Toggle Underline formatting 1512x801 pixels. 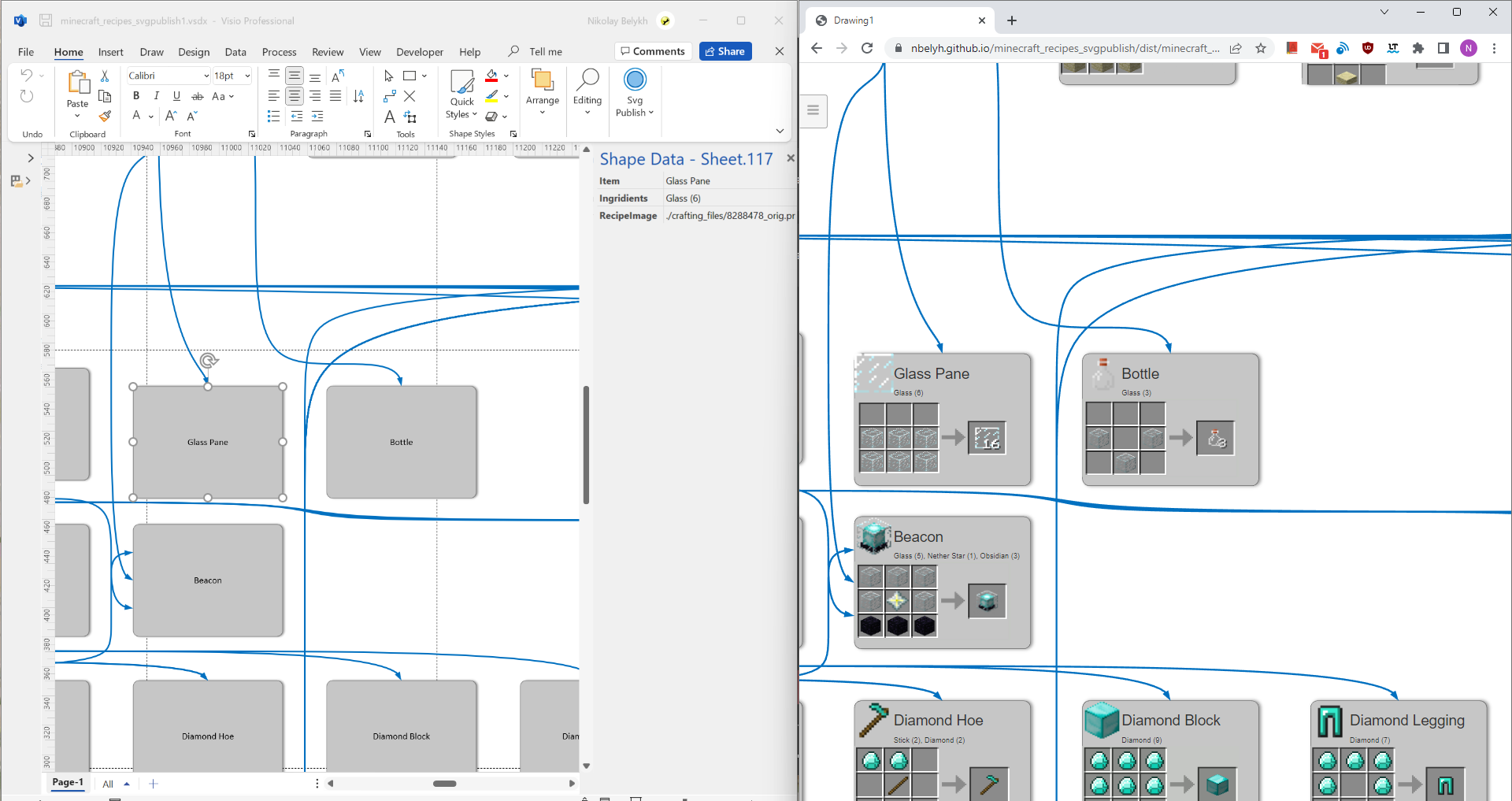176,96
